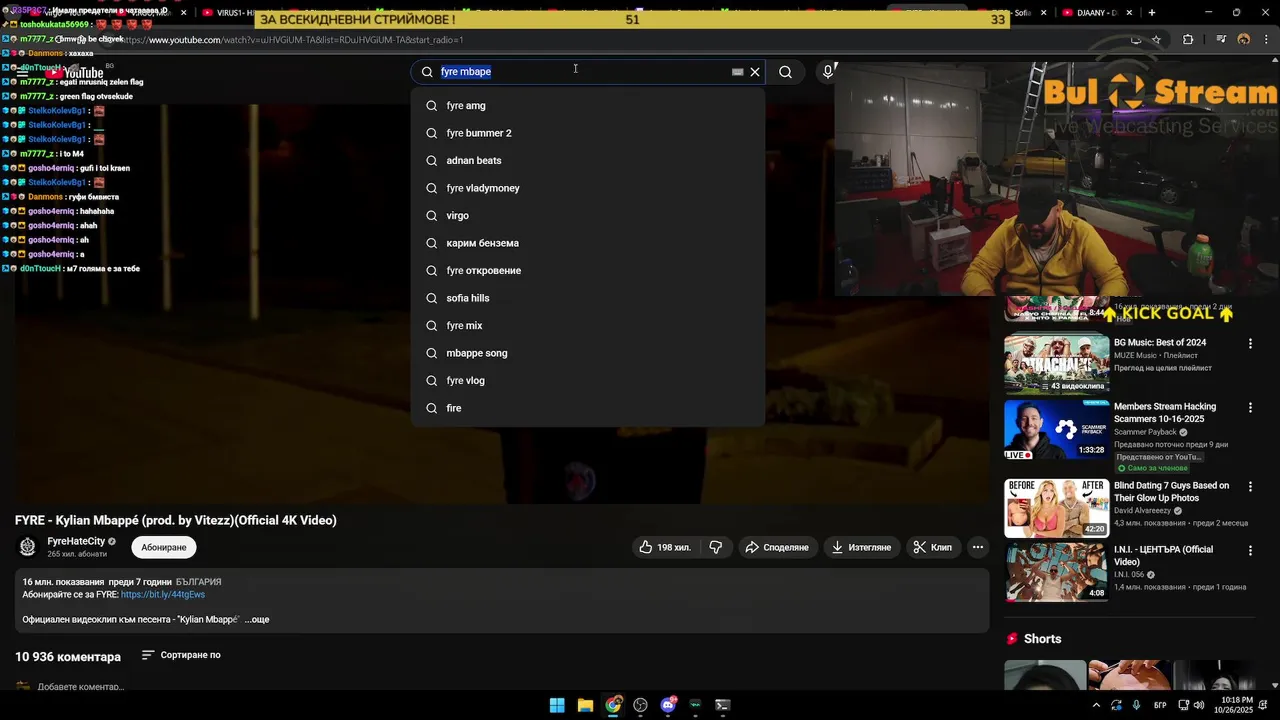Go to YouTube home via logo
1280x720 pixels.
tap(74, 73)
